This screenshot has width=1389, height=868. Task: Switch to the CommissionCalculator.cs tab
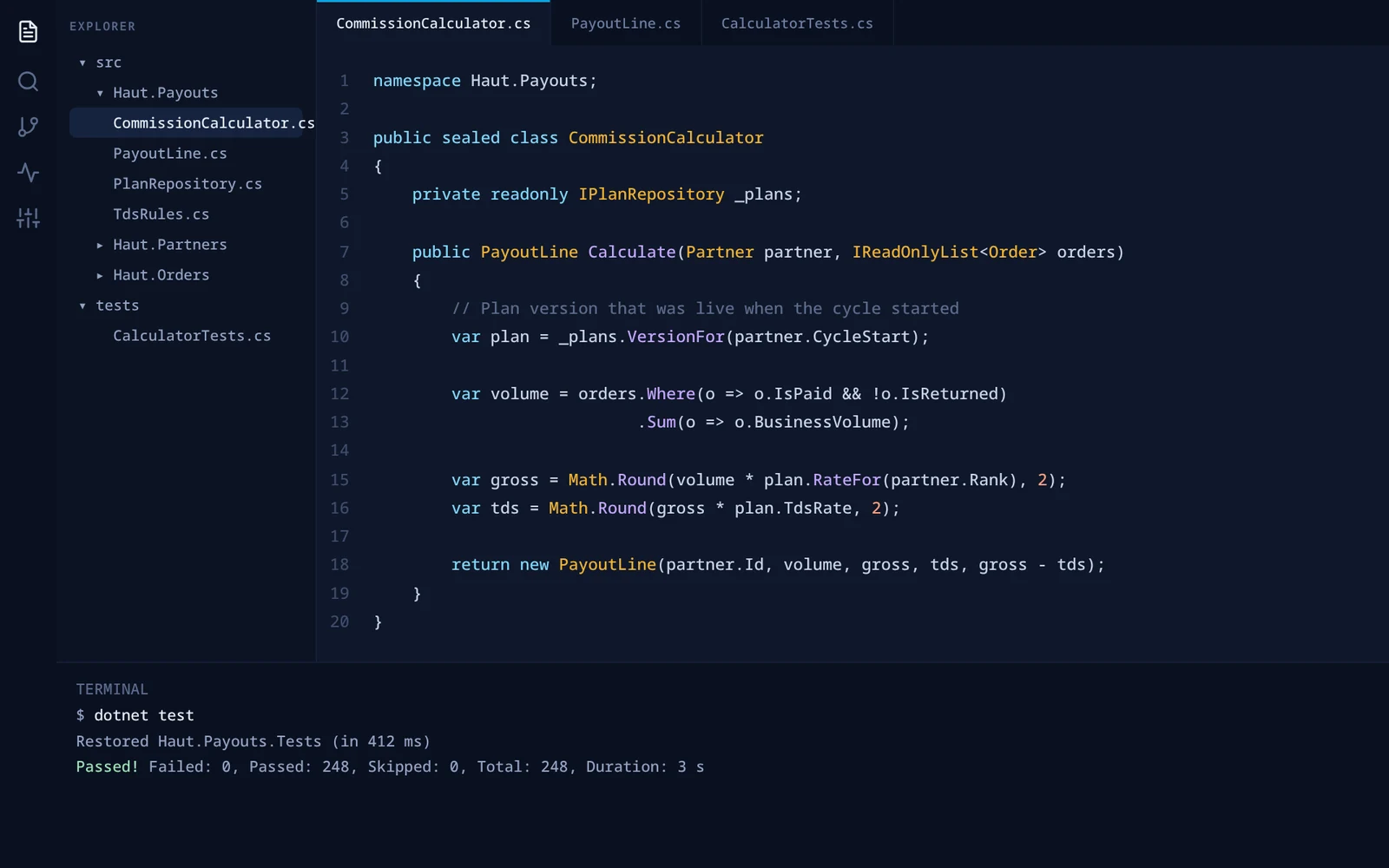click(433, 23)
